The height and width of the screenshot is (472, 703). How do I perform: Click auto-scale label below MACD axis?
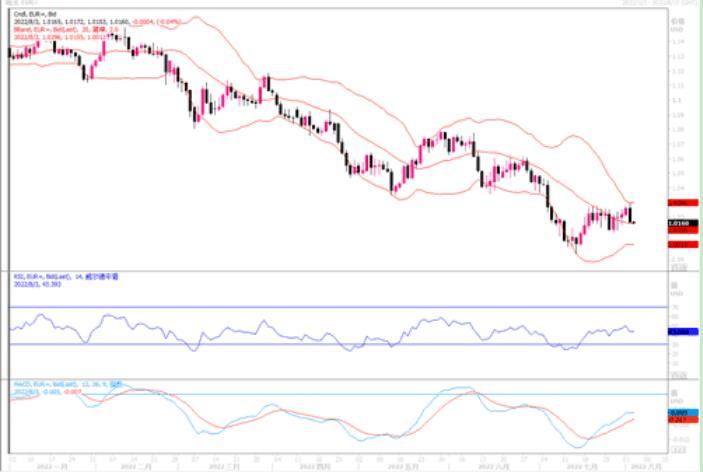pos(678,450)
